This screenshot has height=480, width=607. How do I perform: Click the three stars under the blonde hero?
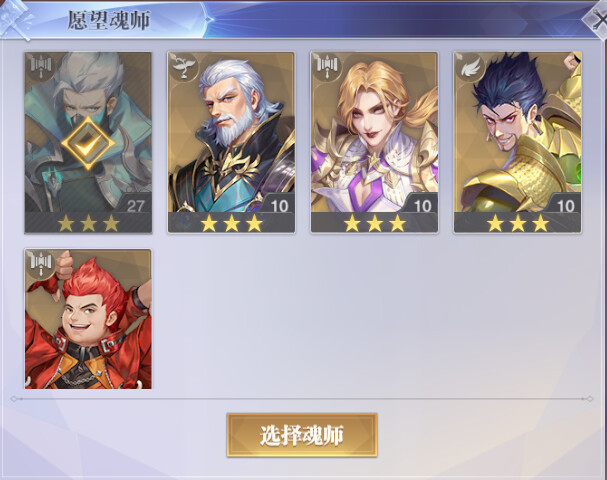(x=374, y=223)
